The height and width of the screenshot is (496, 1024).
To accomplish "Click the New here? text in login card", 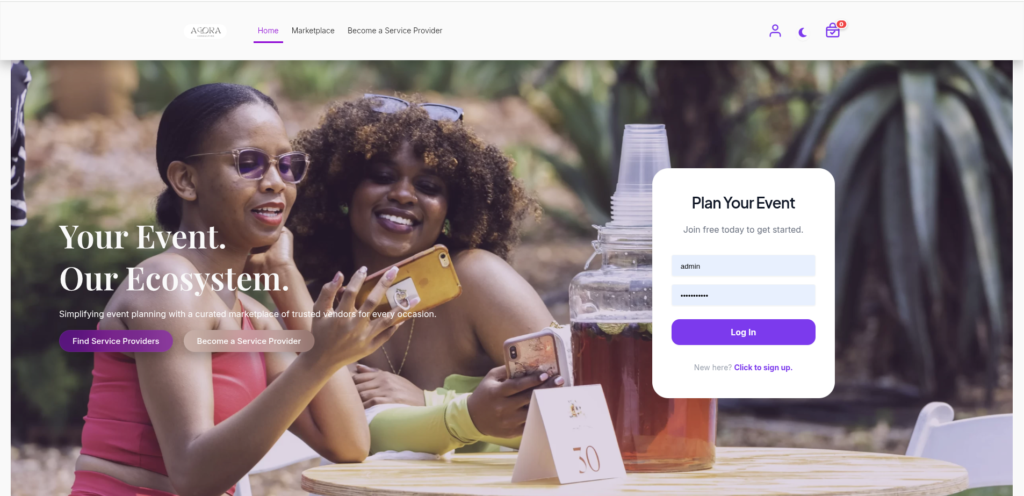I will (712, 367).
